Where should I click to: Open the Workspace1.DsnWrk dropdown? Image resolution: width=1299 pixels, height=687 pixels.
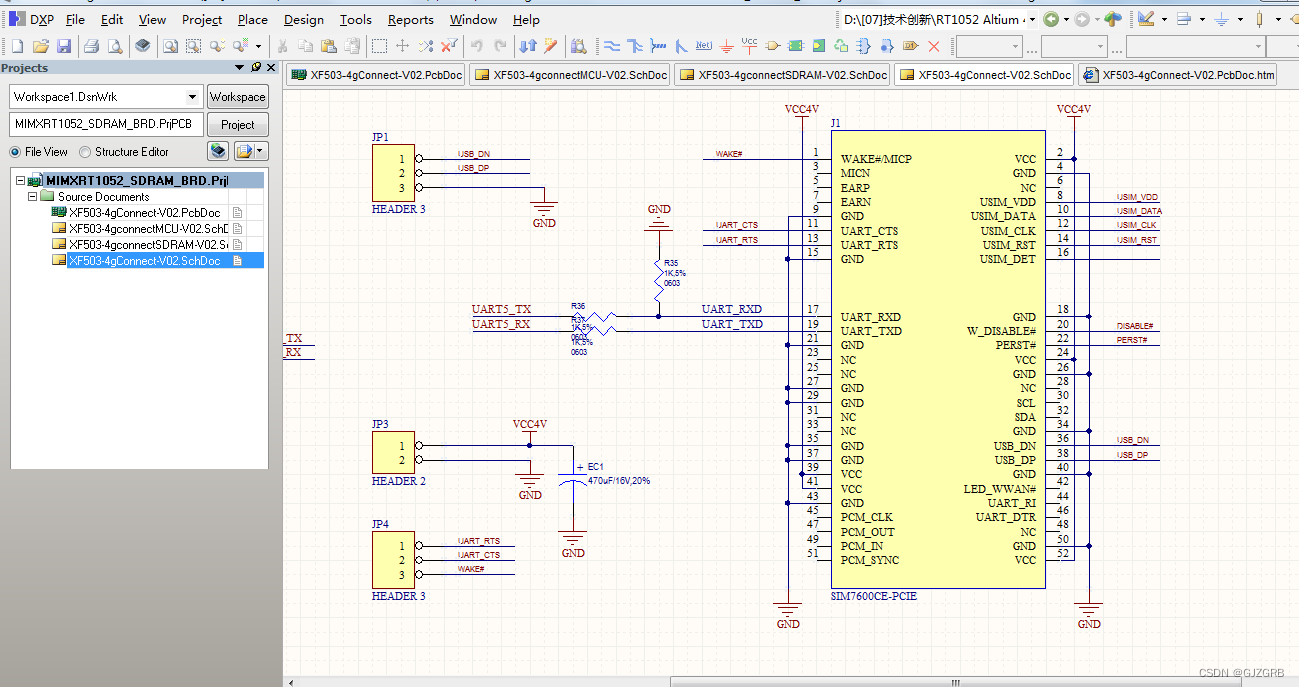(x=190, y=96)
